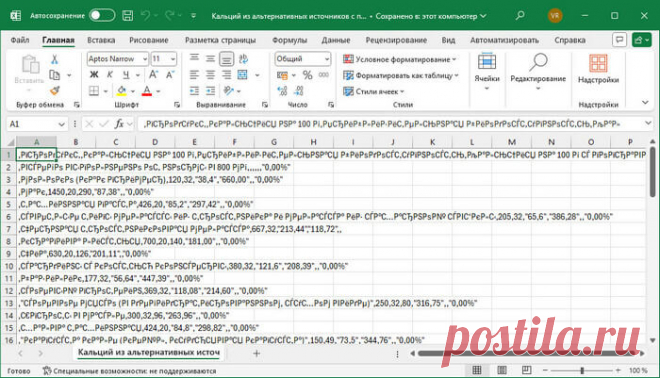Expand the Условное форматирование menu
The width and height of the screenshot is (660, 378).
click(399, 59)
